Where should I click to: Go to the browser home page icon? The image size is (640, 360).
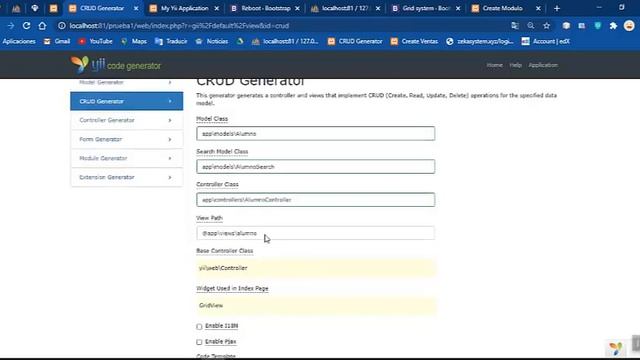[x=42, y=26]
